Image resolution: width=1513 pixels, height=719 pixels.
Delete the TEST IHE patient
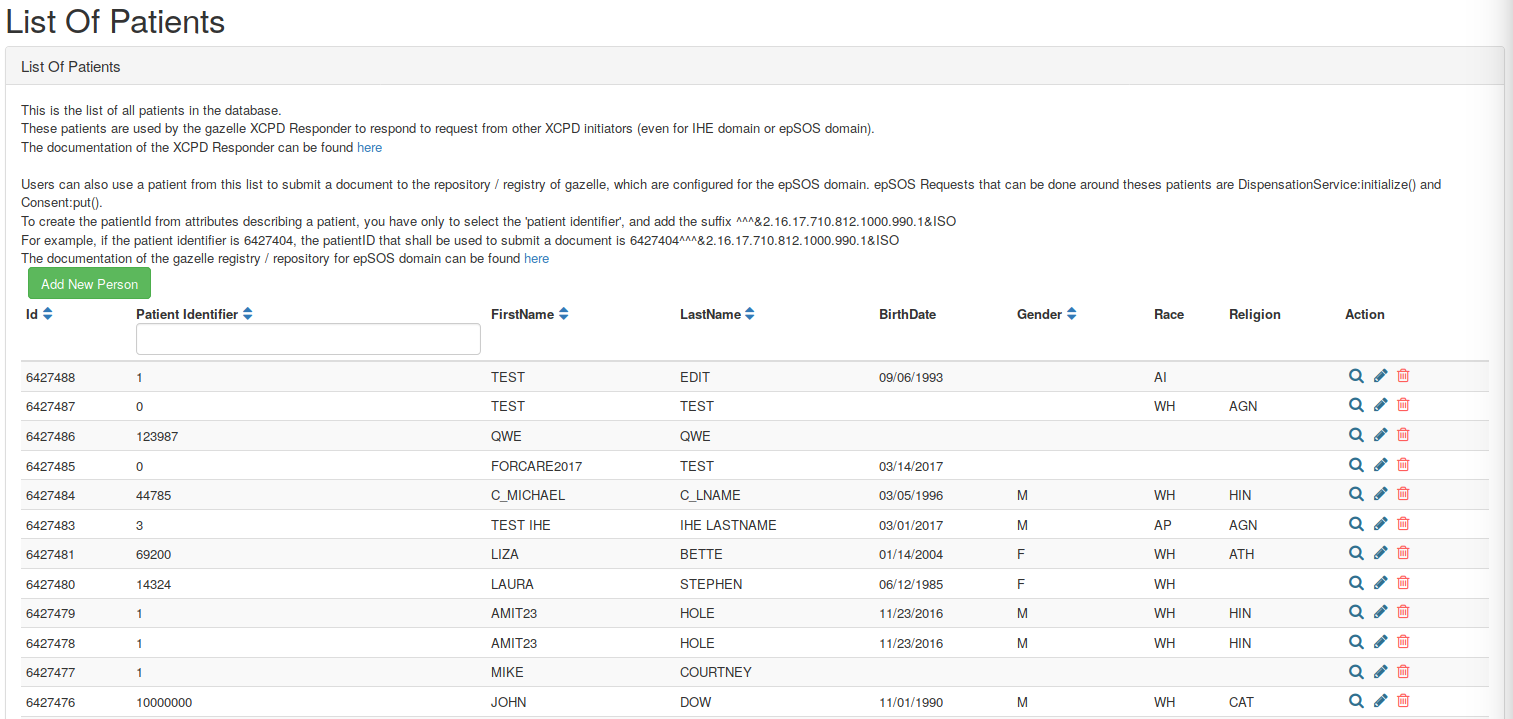[1403, 524]
